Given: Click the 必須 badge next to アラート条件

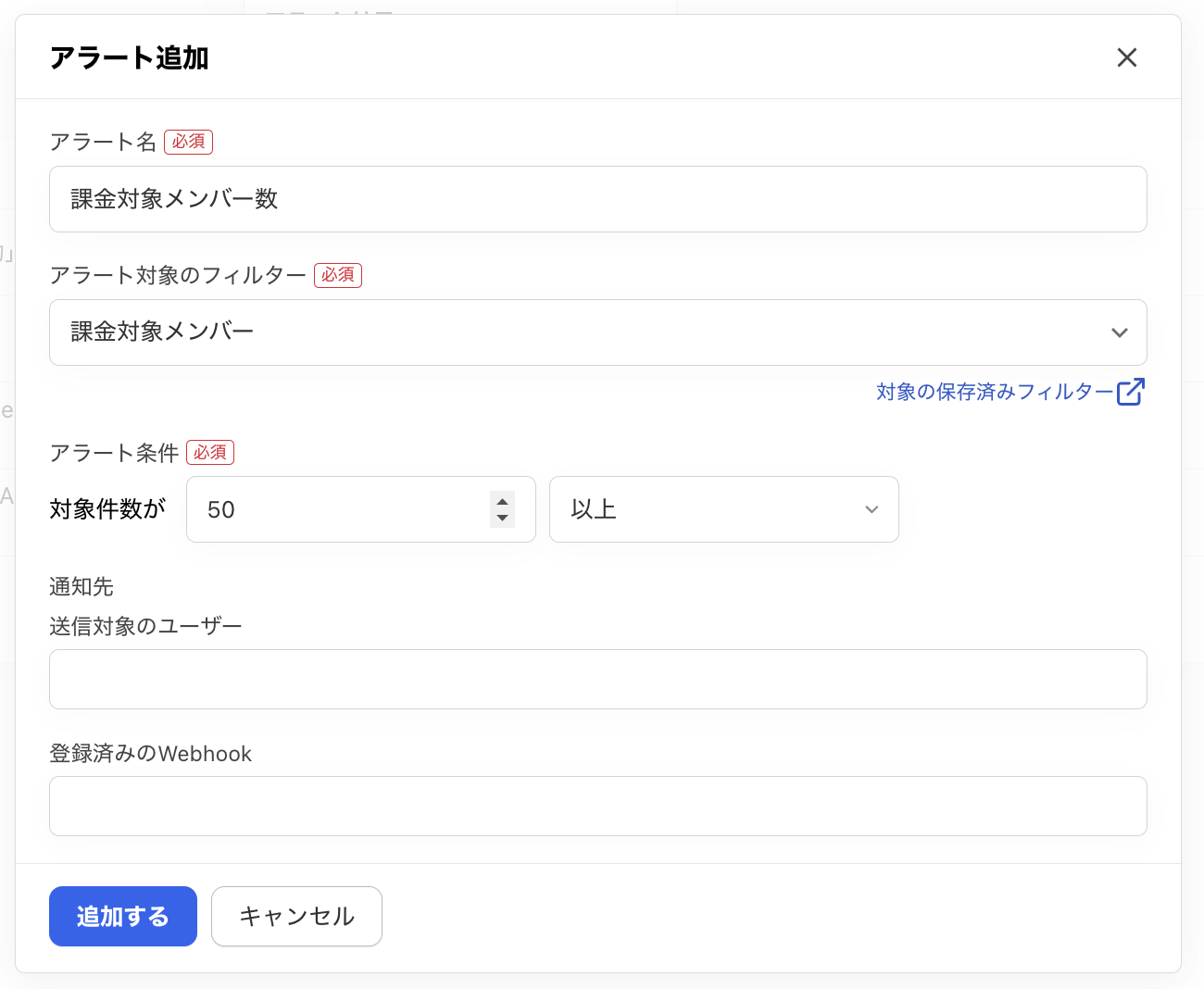Looking at the screenshot, I should (210, 452).
